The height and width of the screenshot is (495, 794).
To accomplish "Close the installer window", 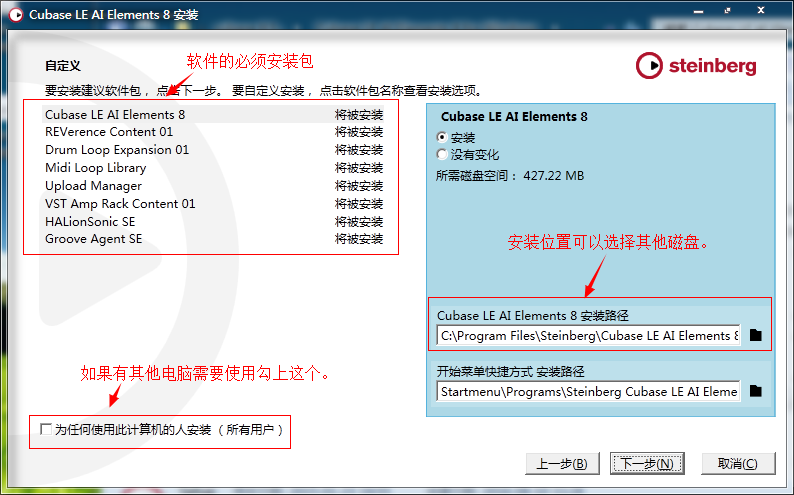I will coord(761,10).
